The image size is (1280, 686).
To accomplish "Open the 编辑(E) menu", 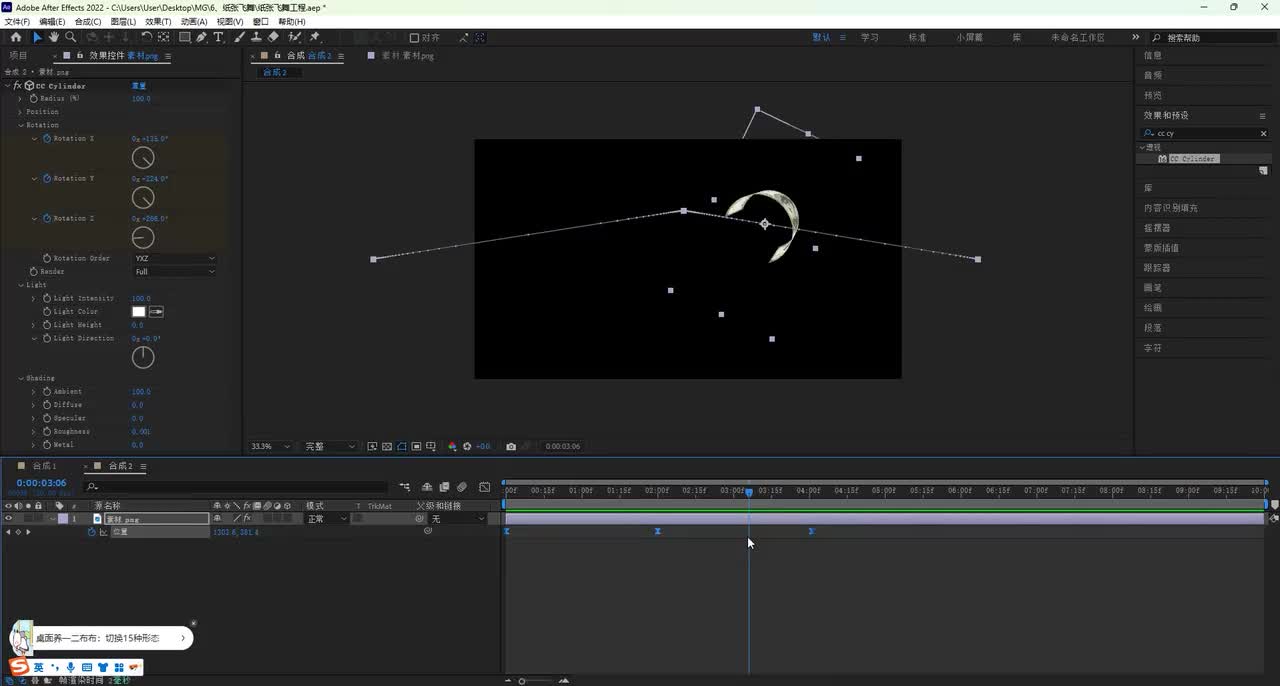I will (x=52, y=21).
